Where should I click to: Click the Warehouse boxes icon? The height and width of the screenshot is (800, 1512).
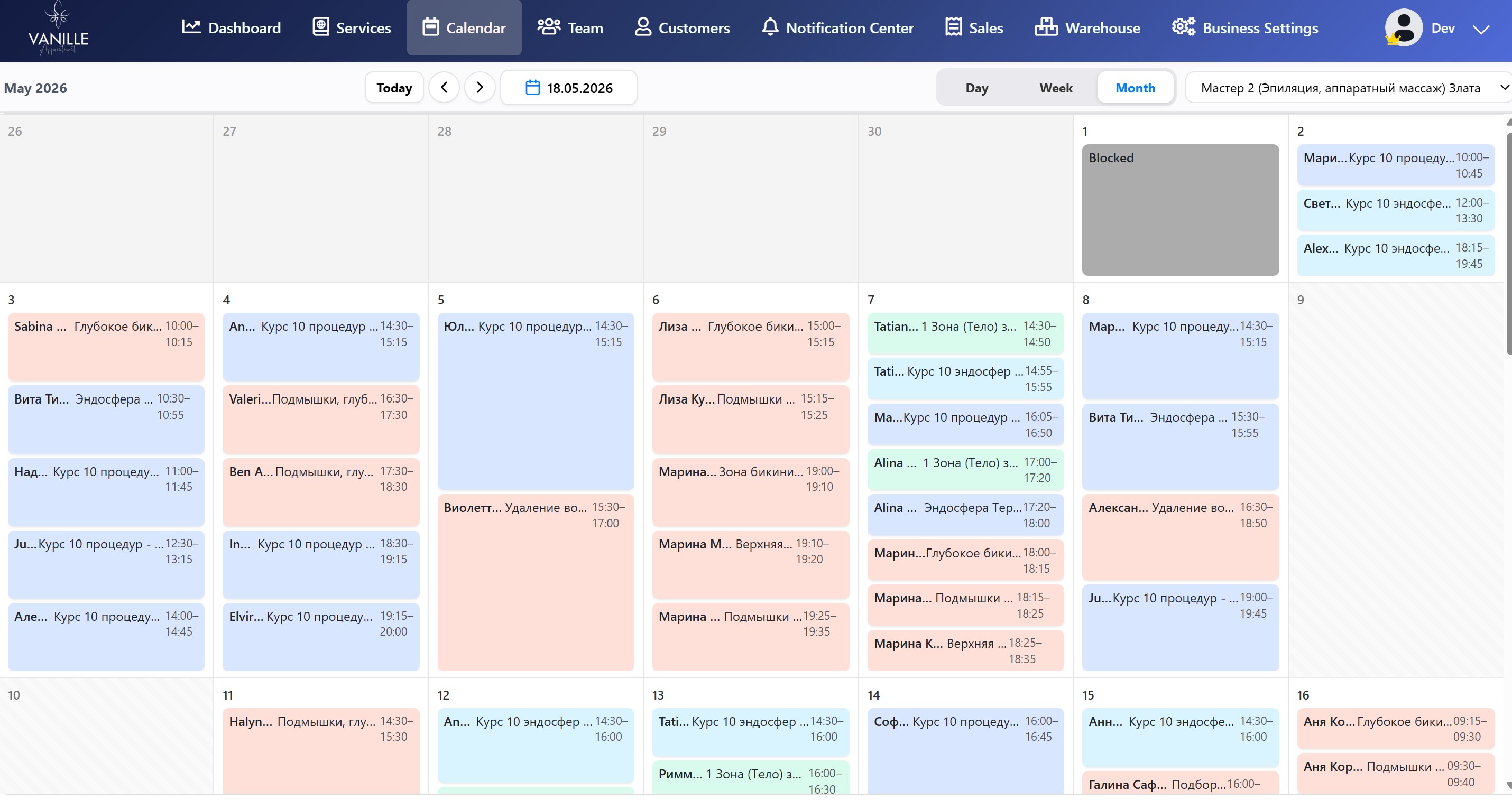click(1046, 27)
